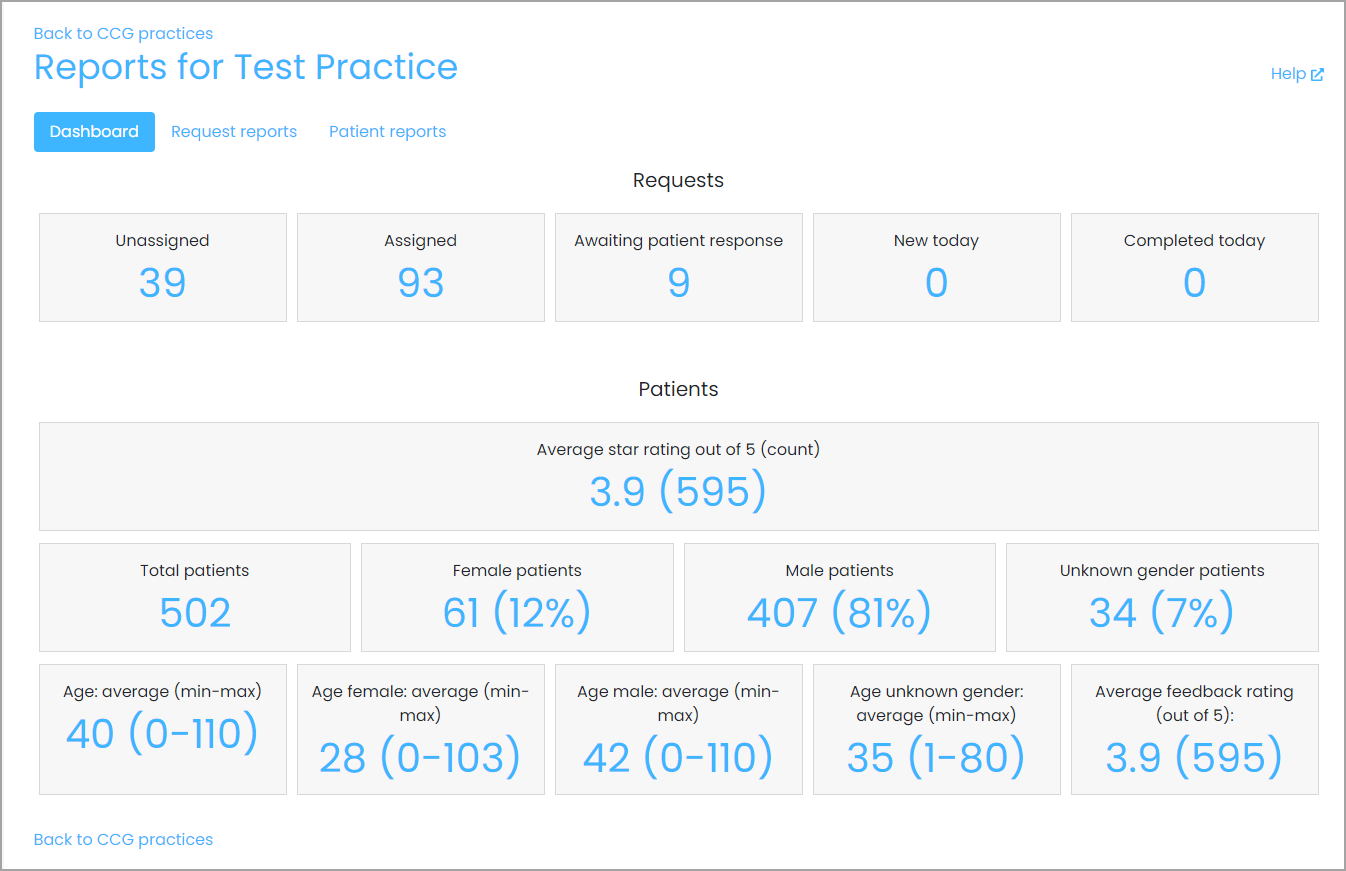Click the Average star rating tile
Screen dimensions: 1346x871
(679, 476)
